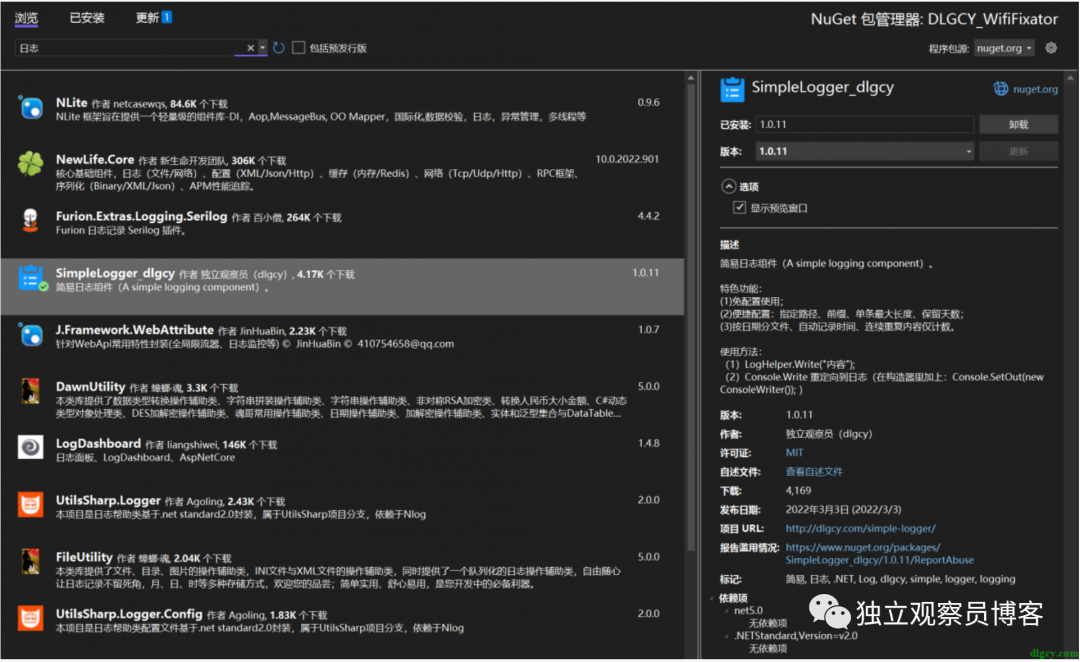Screen dimensions: 1080x662
Task: Open the 版本 version 1.0.11 dropdown
Action: point(864,152)
